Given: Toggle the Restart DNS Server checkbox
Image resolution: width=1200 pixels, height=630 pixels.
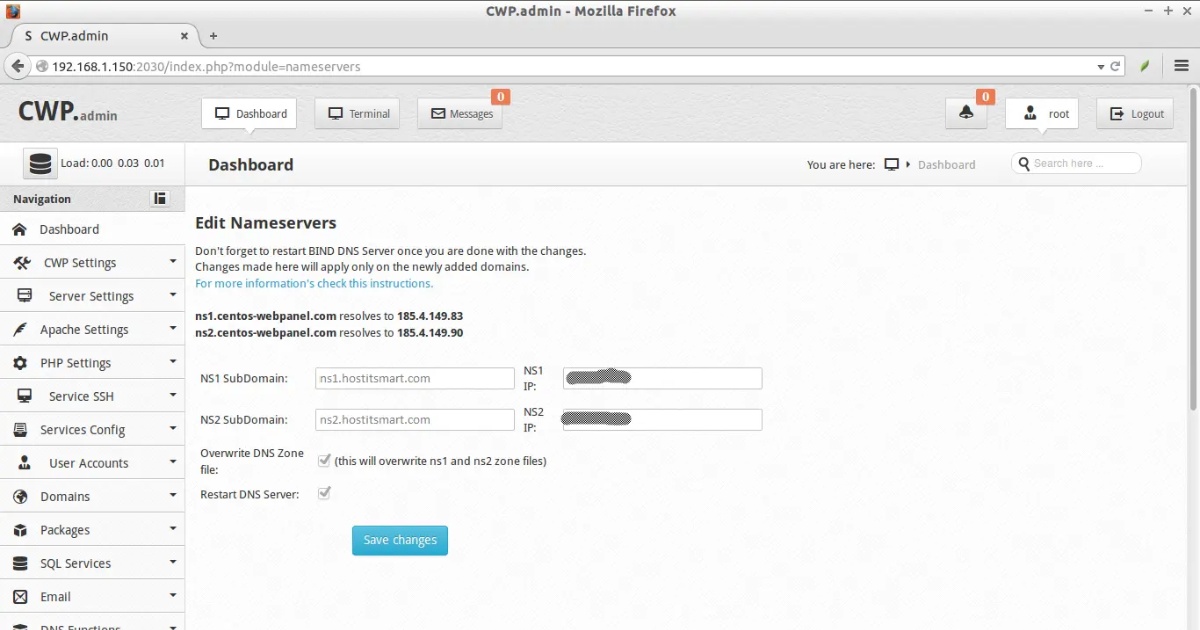Looking at the screenshot, I should tap(324, 493).
